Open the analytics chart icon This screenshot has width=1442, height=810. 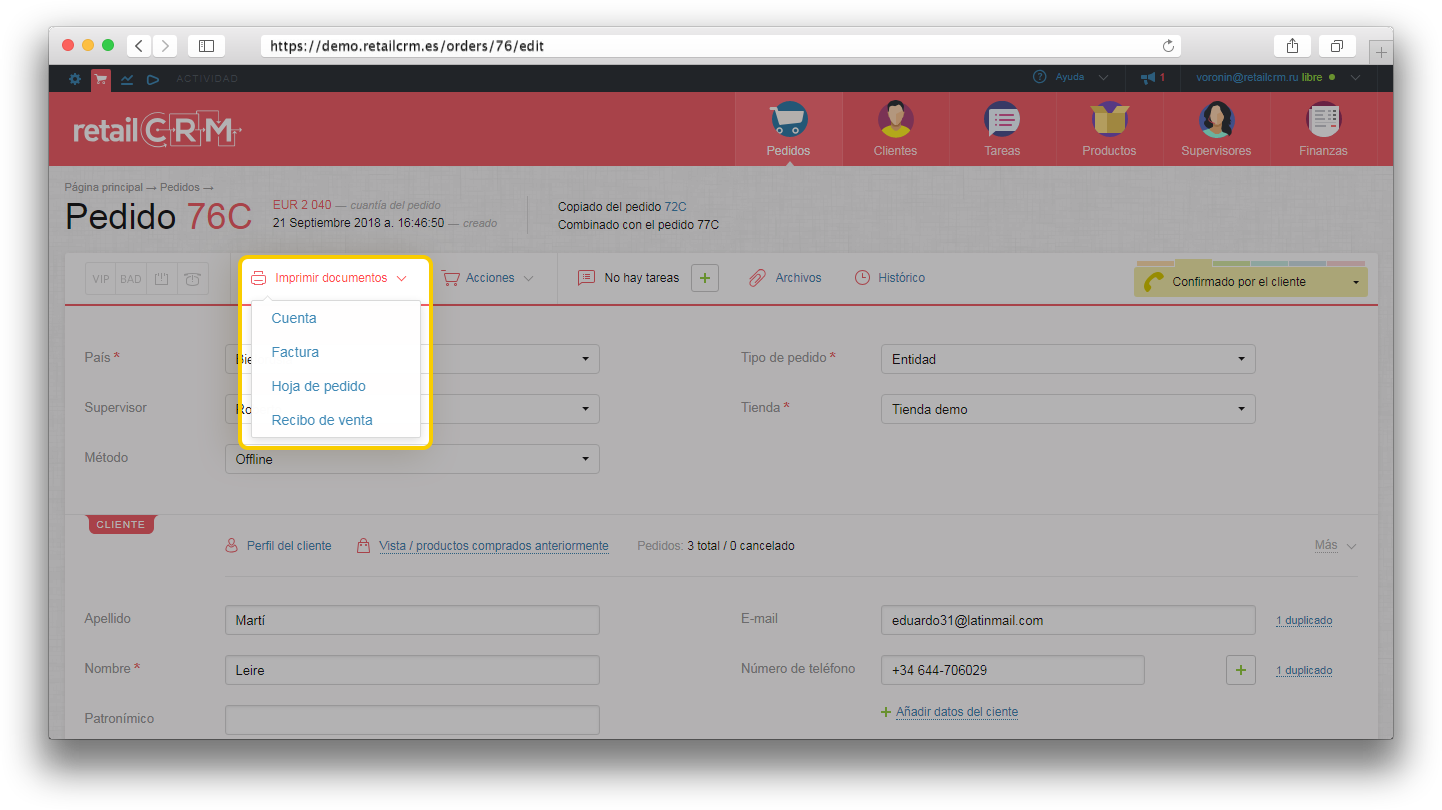tap(127, 78)
